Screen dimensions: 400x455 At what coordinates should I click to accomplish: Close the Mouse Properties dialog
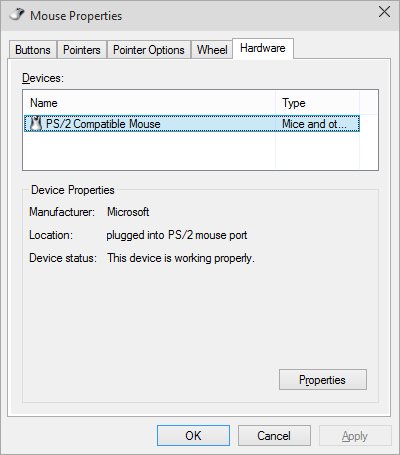(384, 12)
